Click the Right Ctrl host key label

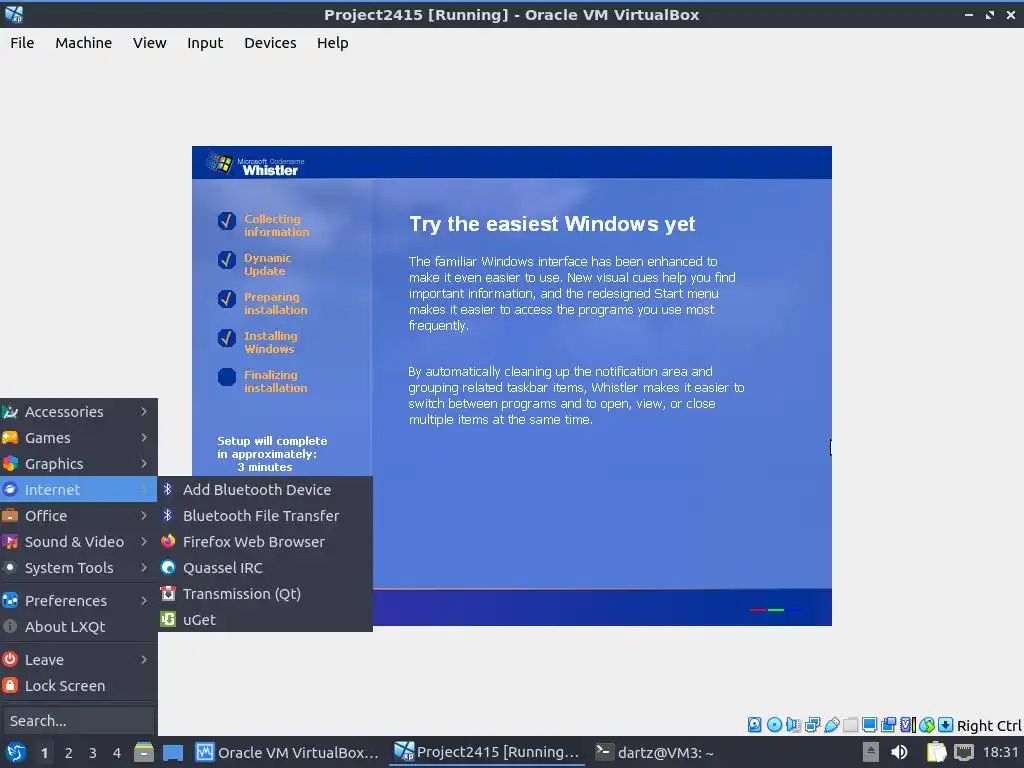pyautogui.click(x=989, y=726)
